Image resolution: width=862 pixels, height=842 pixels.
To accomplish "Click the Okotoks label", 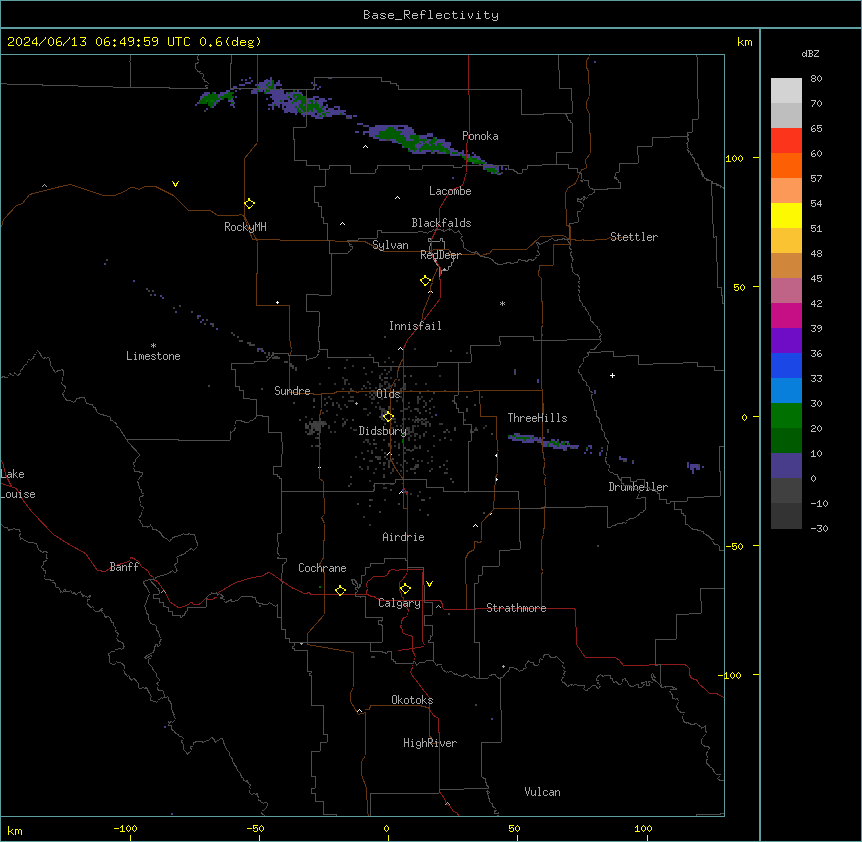I will click(412, 700).
